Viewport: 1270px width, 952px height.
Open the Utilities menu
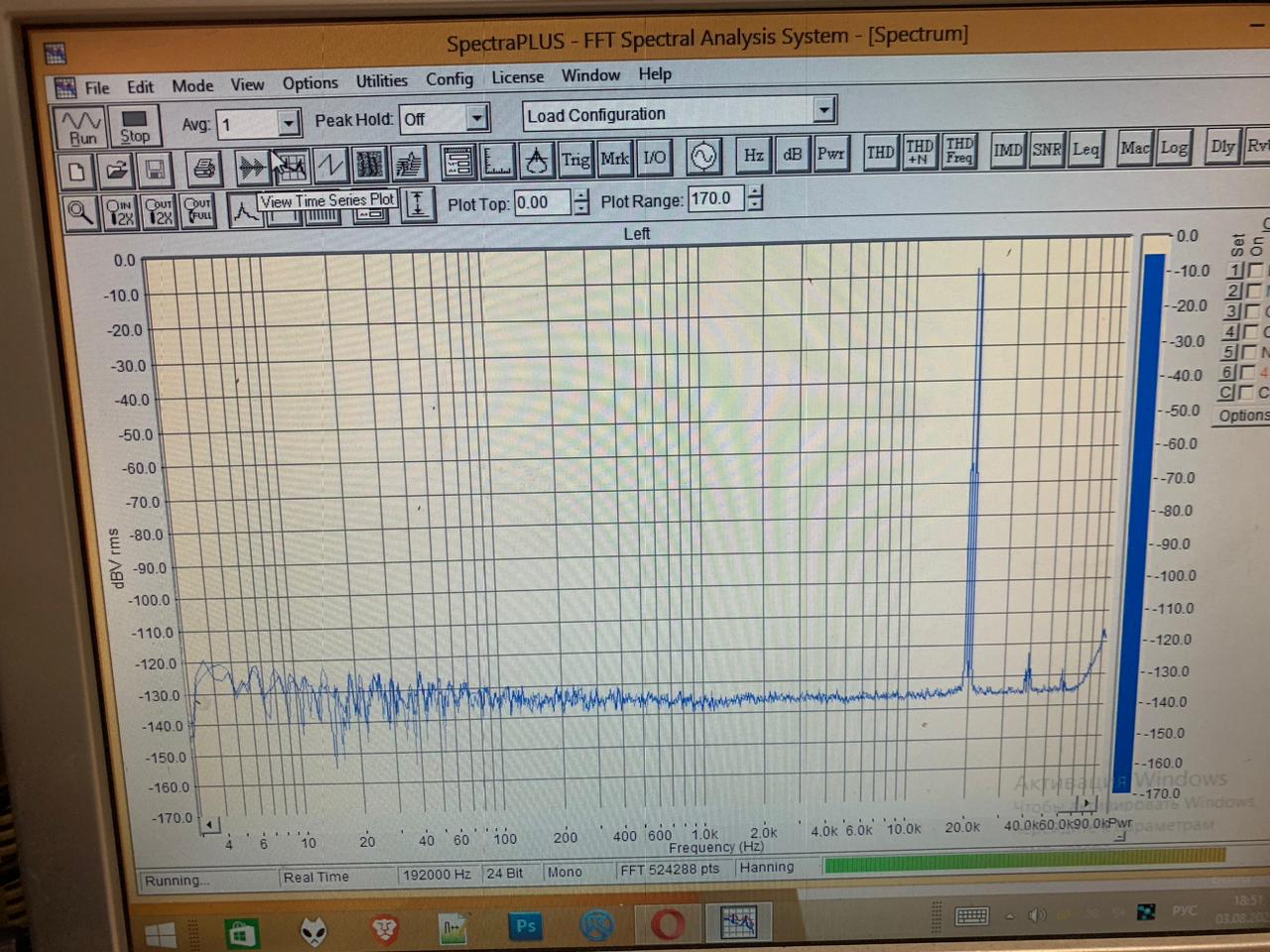[x=382, y=80]
